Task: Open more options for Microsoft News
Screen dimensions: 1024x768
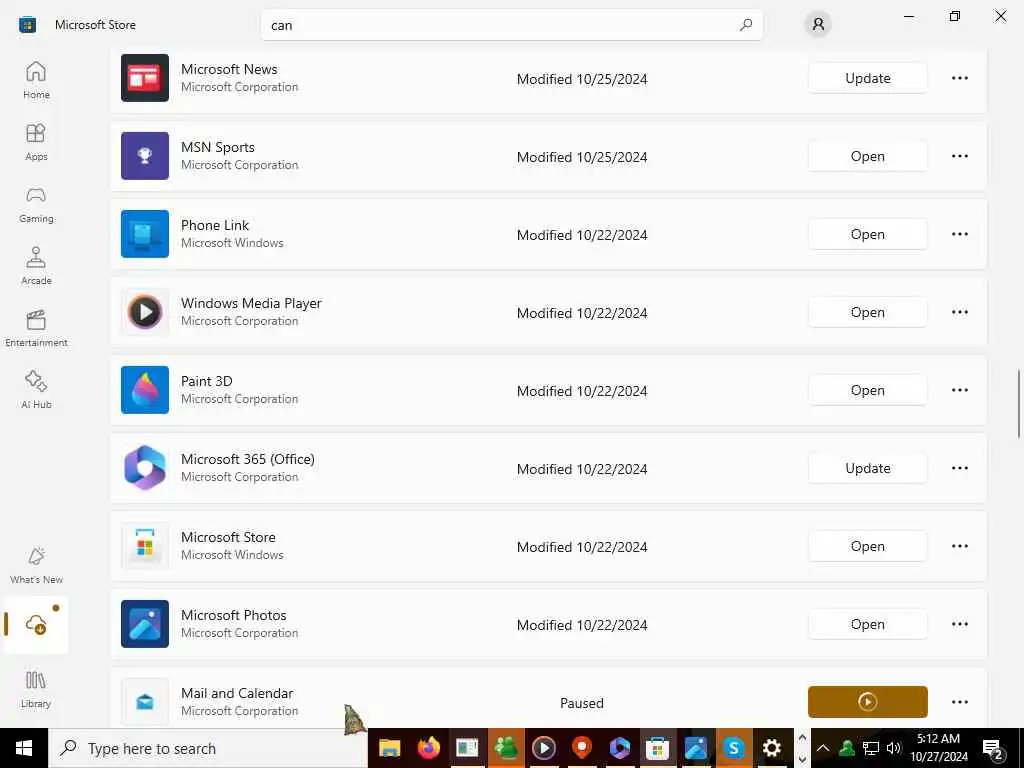Action: (959, 78)
